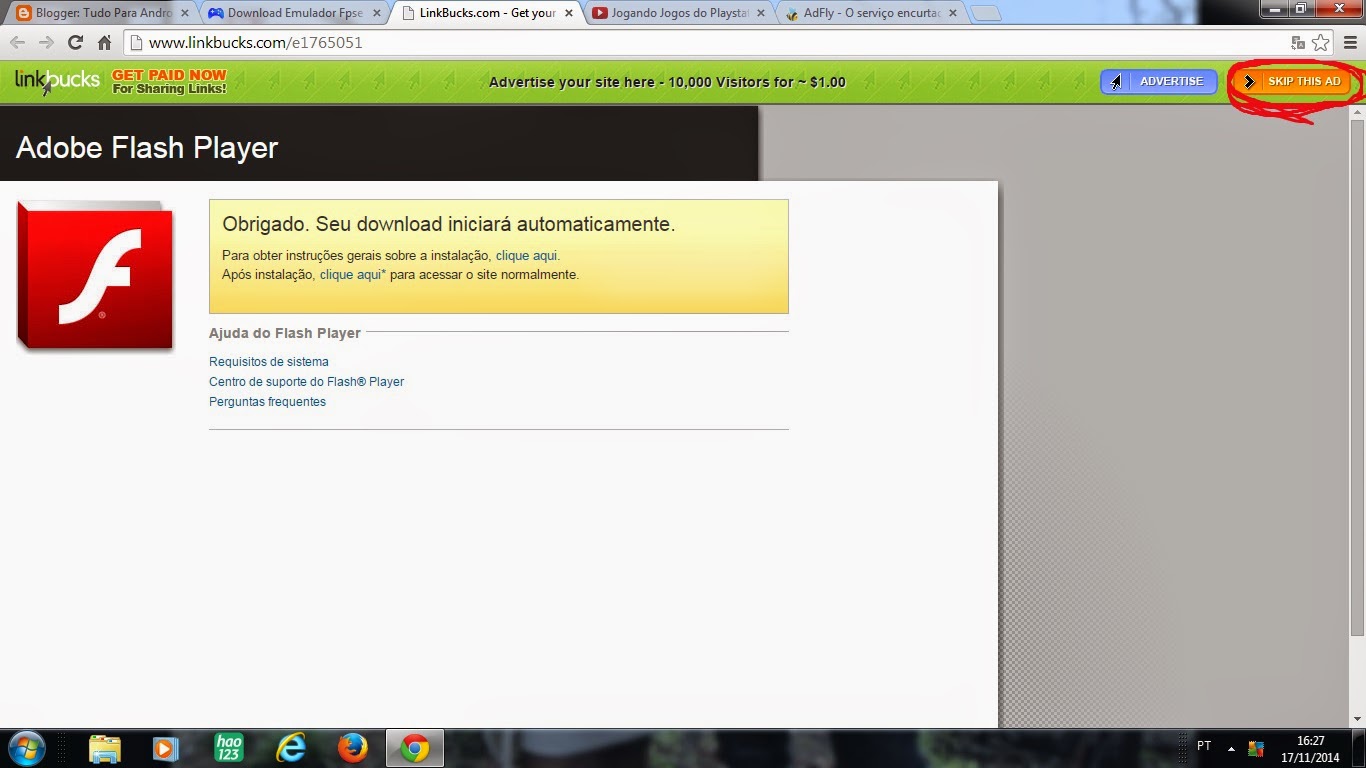Viewport: 1366px width, 768px height.
Task: Open the Chrome hamburger menu
Action: click(x=1350, y=43)
